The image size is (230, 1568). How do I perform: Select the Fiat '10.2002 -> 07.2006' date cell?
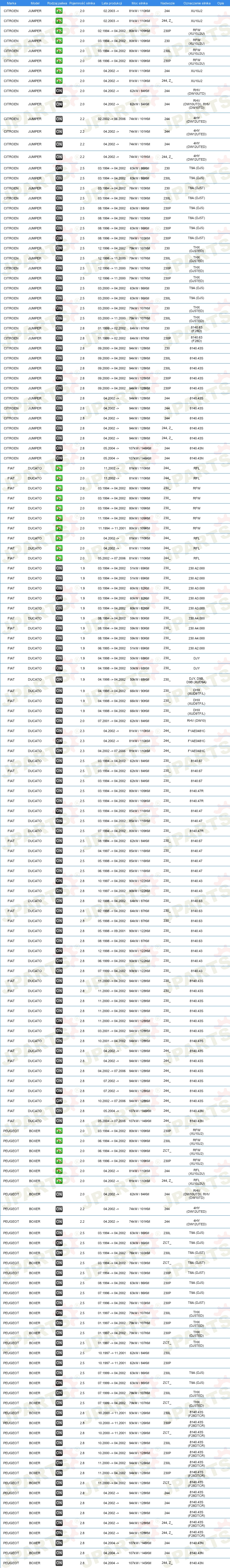[x=112, y=1101]
